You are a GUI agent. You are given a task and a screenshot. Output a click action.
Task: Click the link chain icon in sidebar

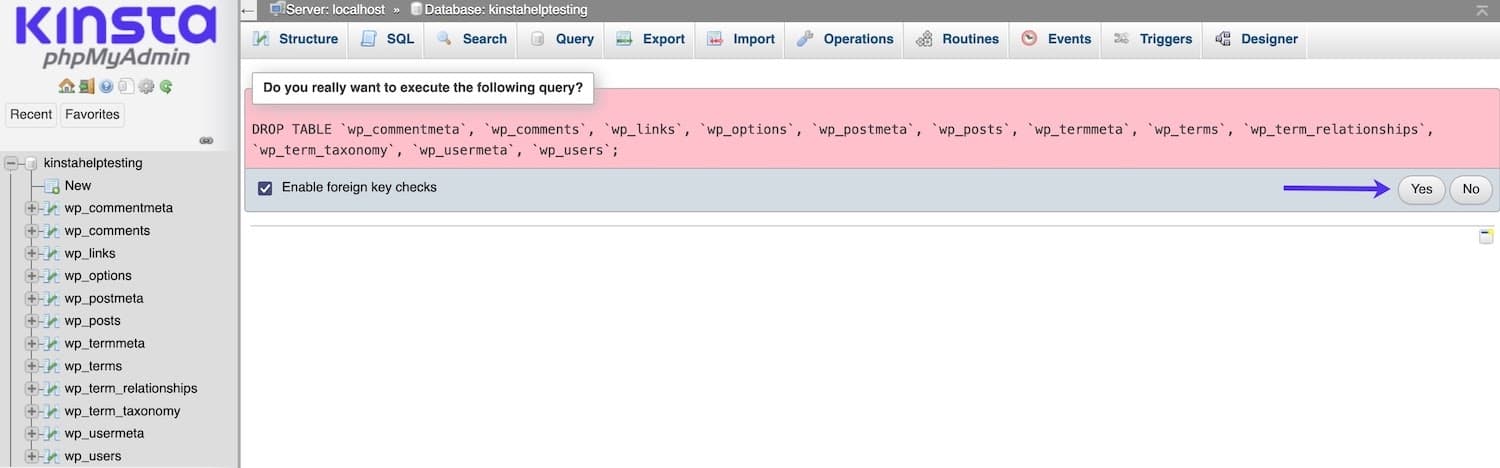point(206,141)
